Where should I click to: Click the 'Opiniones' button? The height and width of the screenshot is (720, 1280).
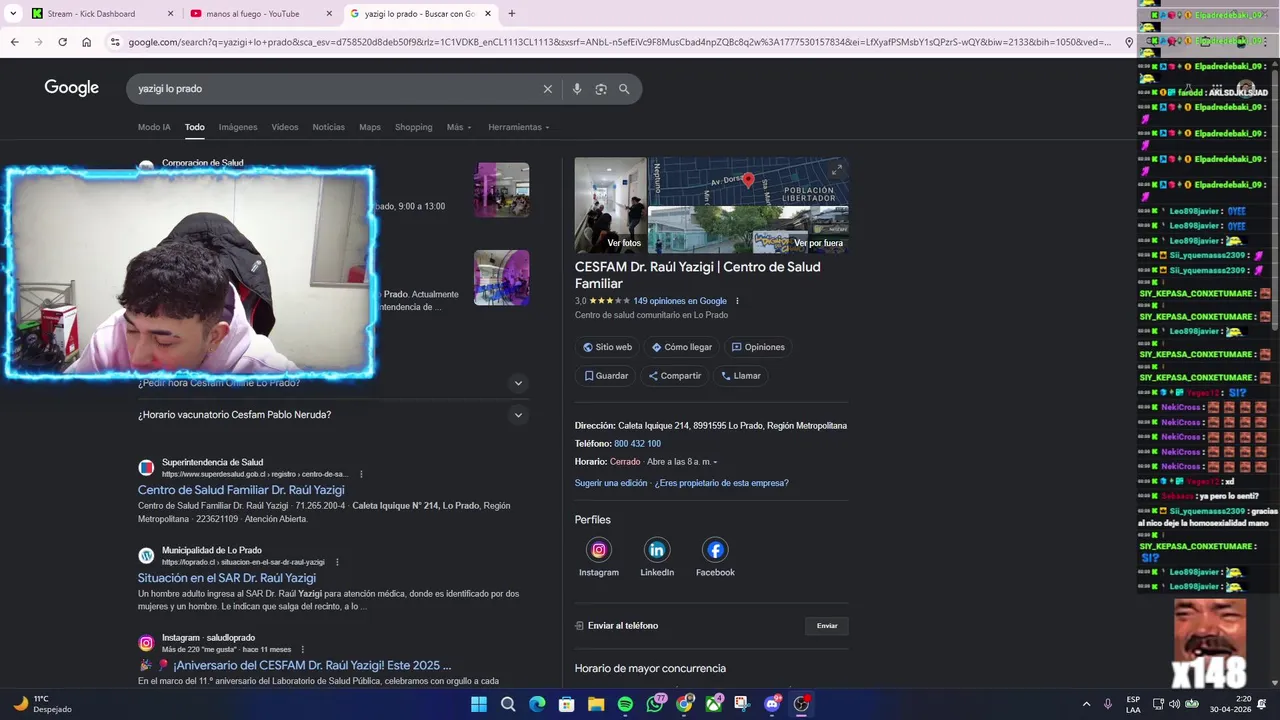coord(758,347)
